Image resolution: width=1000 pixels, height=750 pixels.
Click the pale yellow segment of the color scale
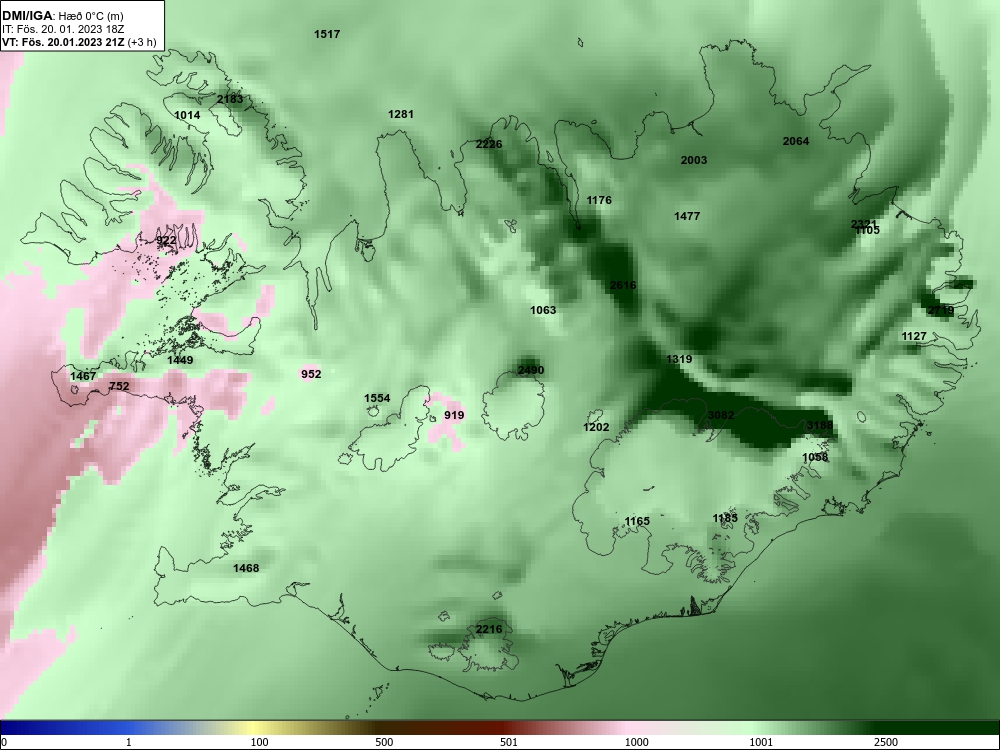pyautogui.click(x=255, y=728)
